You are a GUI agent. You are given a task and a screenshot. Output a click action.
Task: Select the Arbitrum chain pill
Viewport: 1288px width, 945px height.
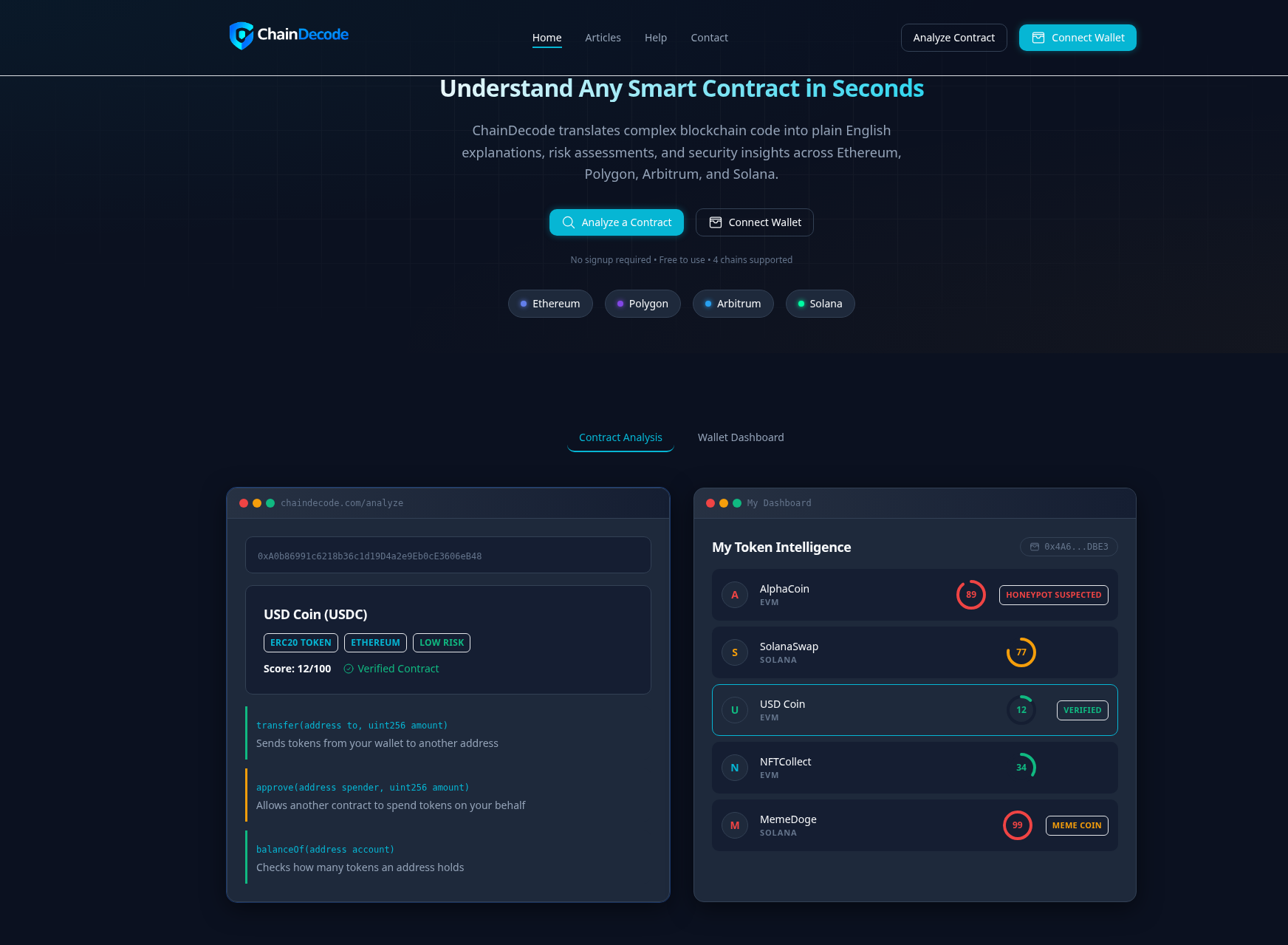[733, 304]
